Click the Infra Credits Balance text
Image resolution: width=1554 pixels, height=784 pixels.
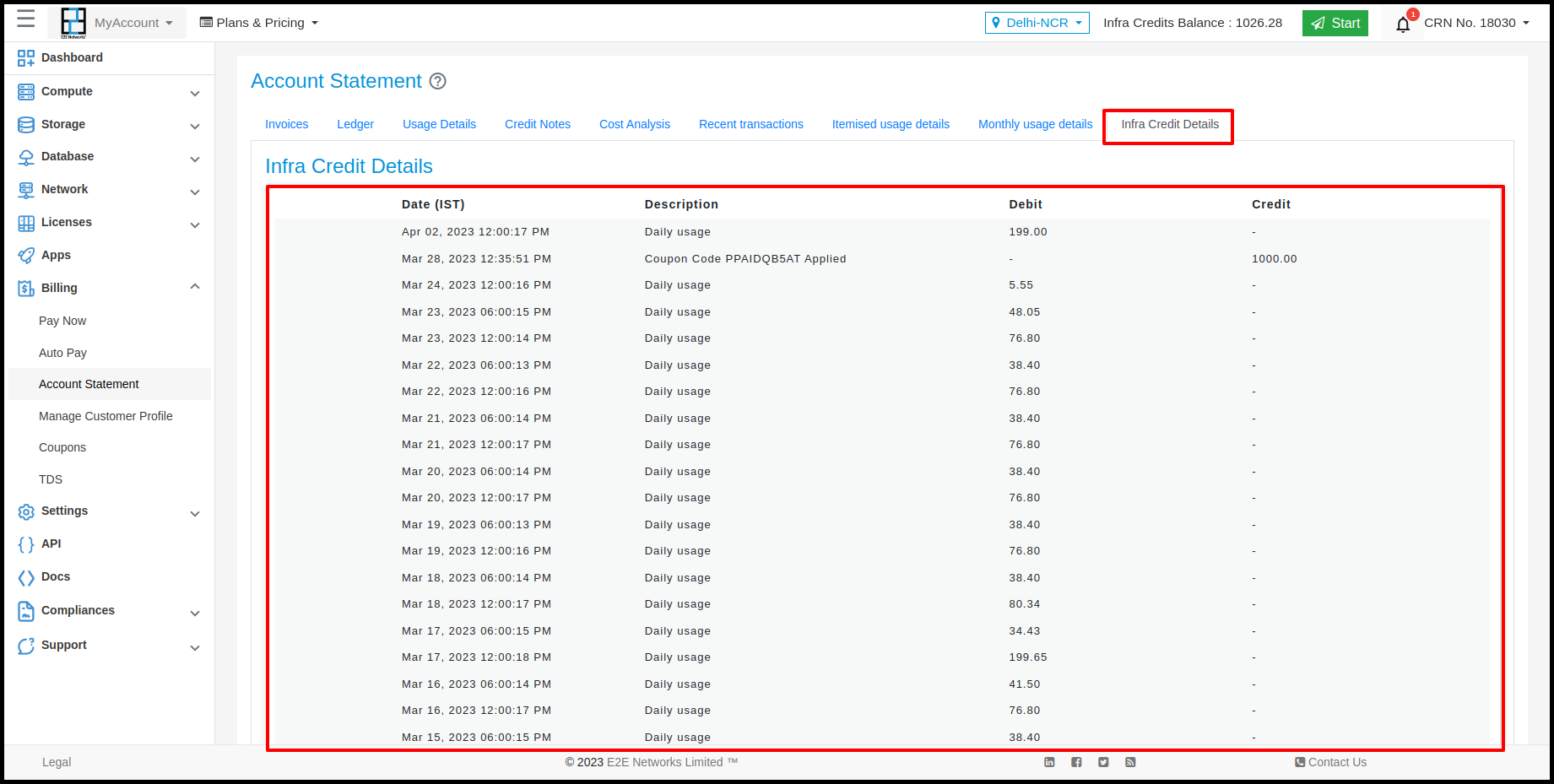point(1193,23)
